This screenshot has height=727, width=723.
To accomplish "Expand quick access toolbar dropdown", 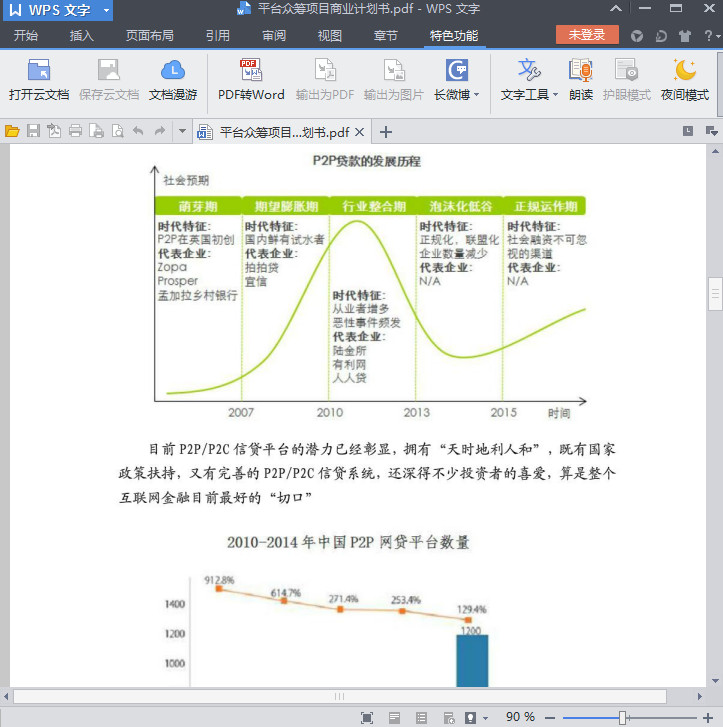I will (x=182, y=131).
